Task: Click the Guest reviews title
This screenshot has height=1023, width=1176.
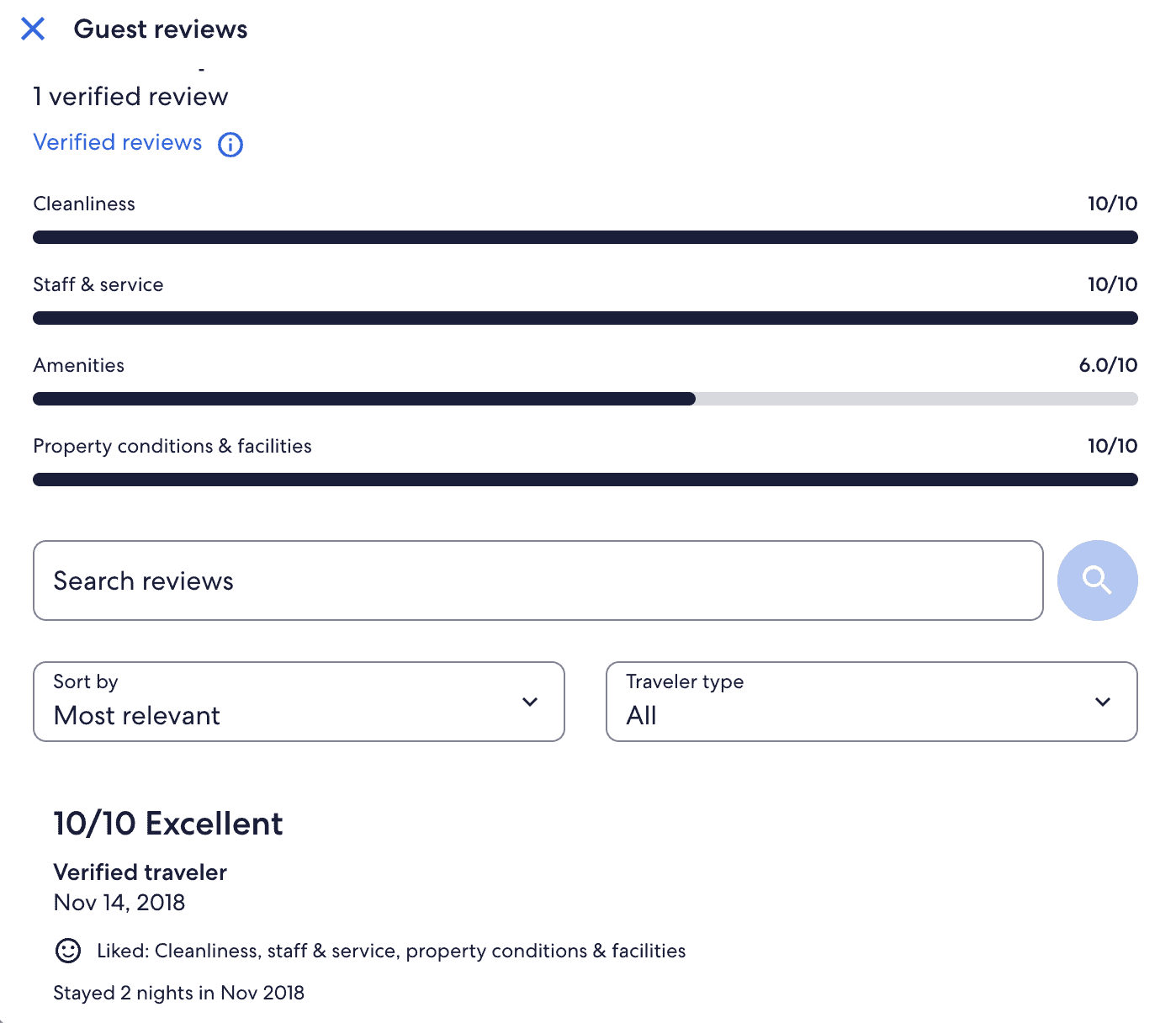Action: coord(161,29)
